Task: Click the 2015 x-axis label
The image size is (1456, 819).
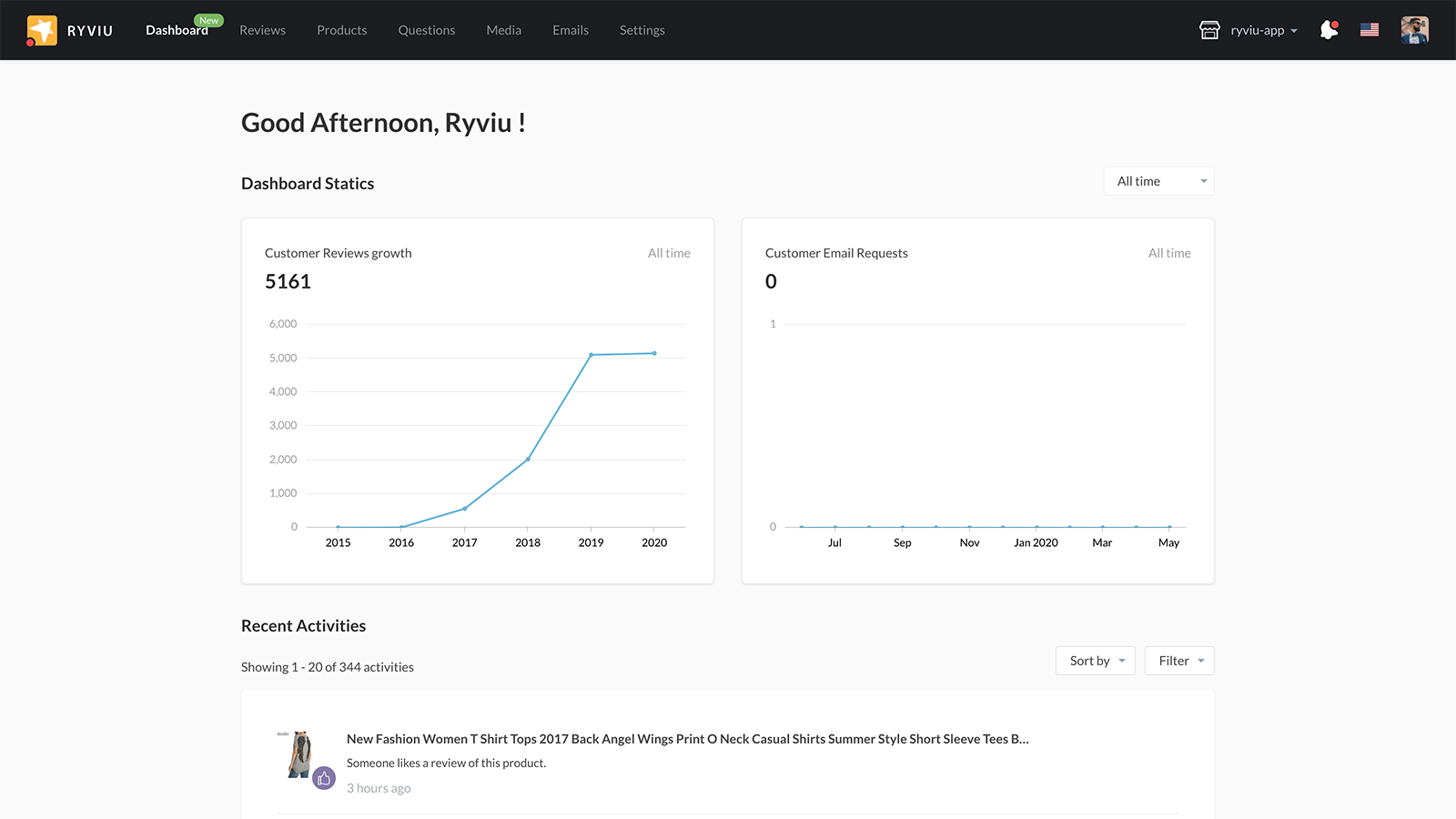Action: click(339, 543)
